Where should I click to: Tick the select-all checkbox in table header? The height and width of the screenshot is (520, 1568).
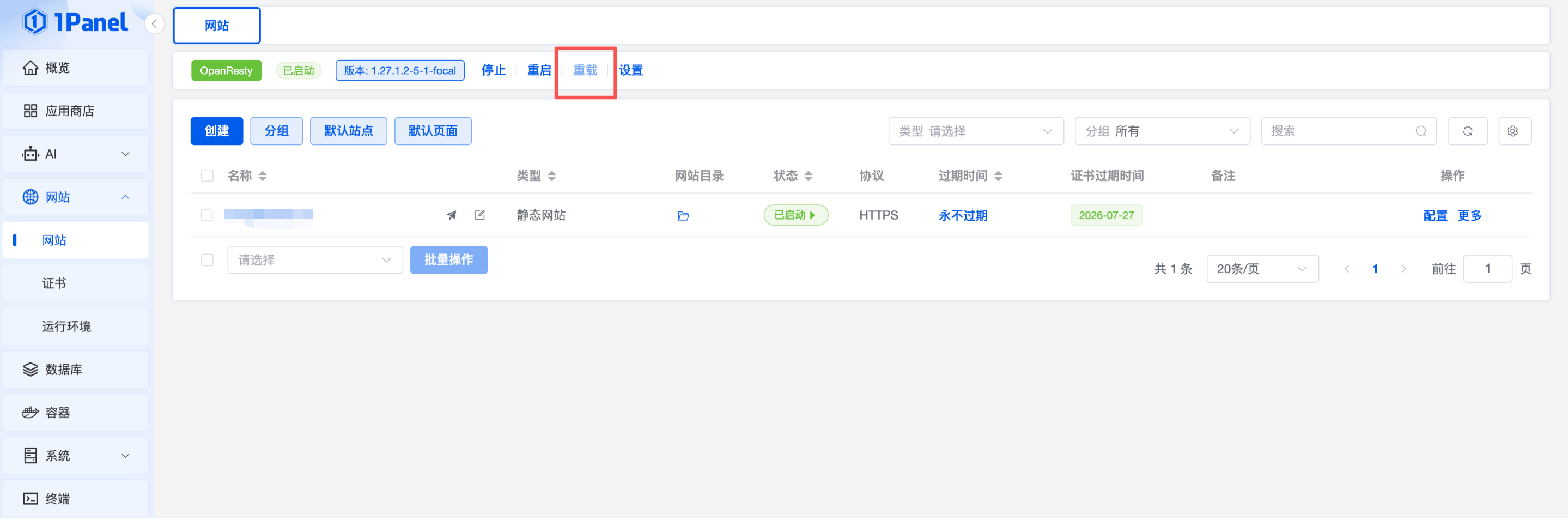click(x=207, y=176)
